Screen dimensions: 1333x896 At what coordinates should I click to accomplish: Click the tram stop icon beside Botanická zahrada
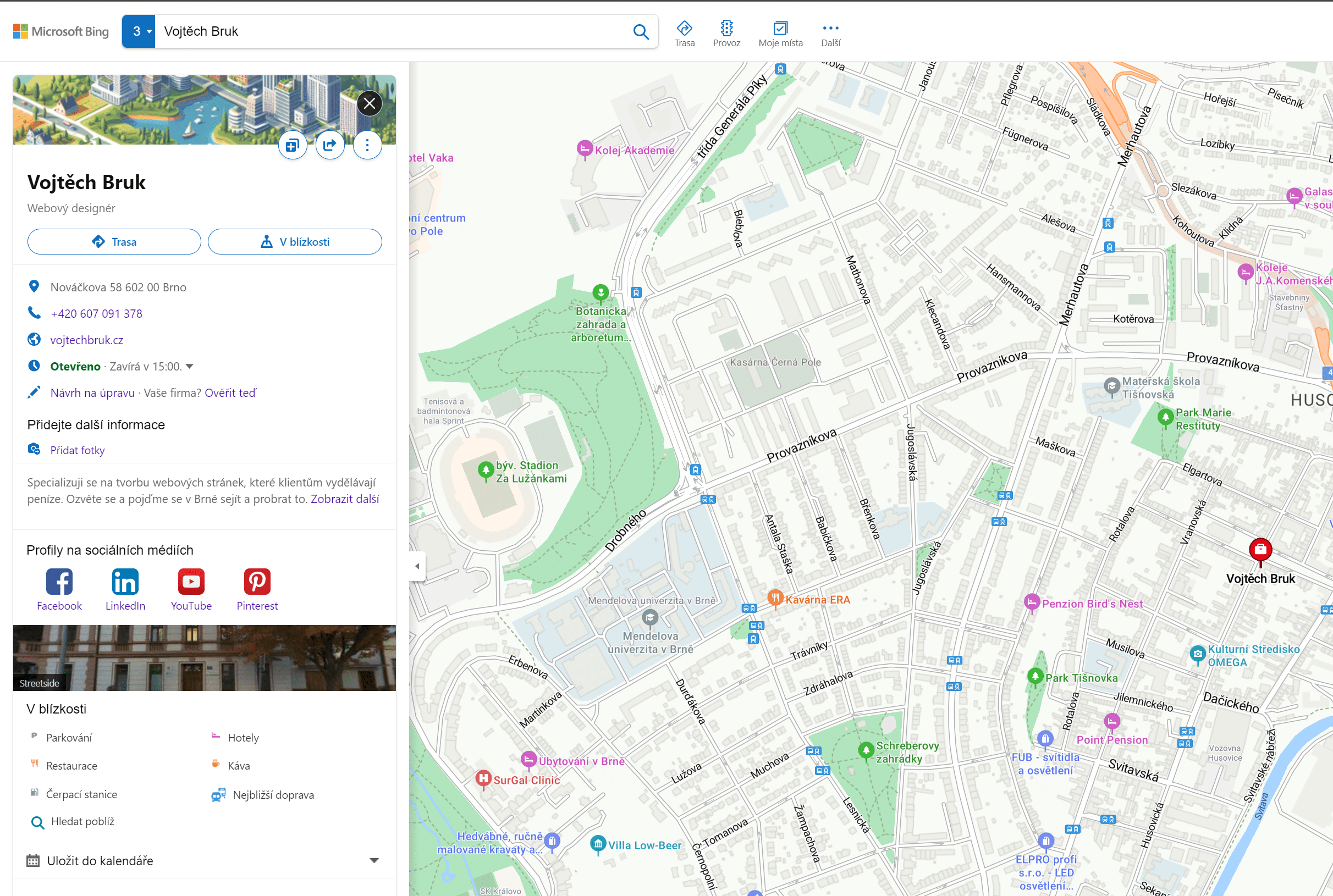636,292
